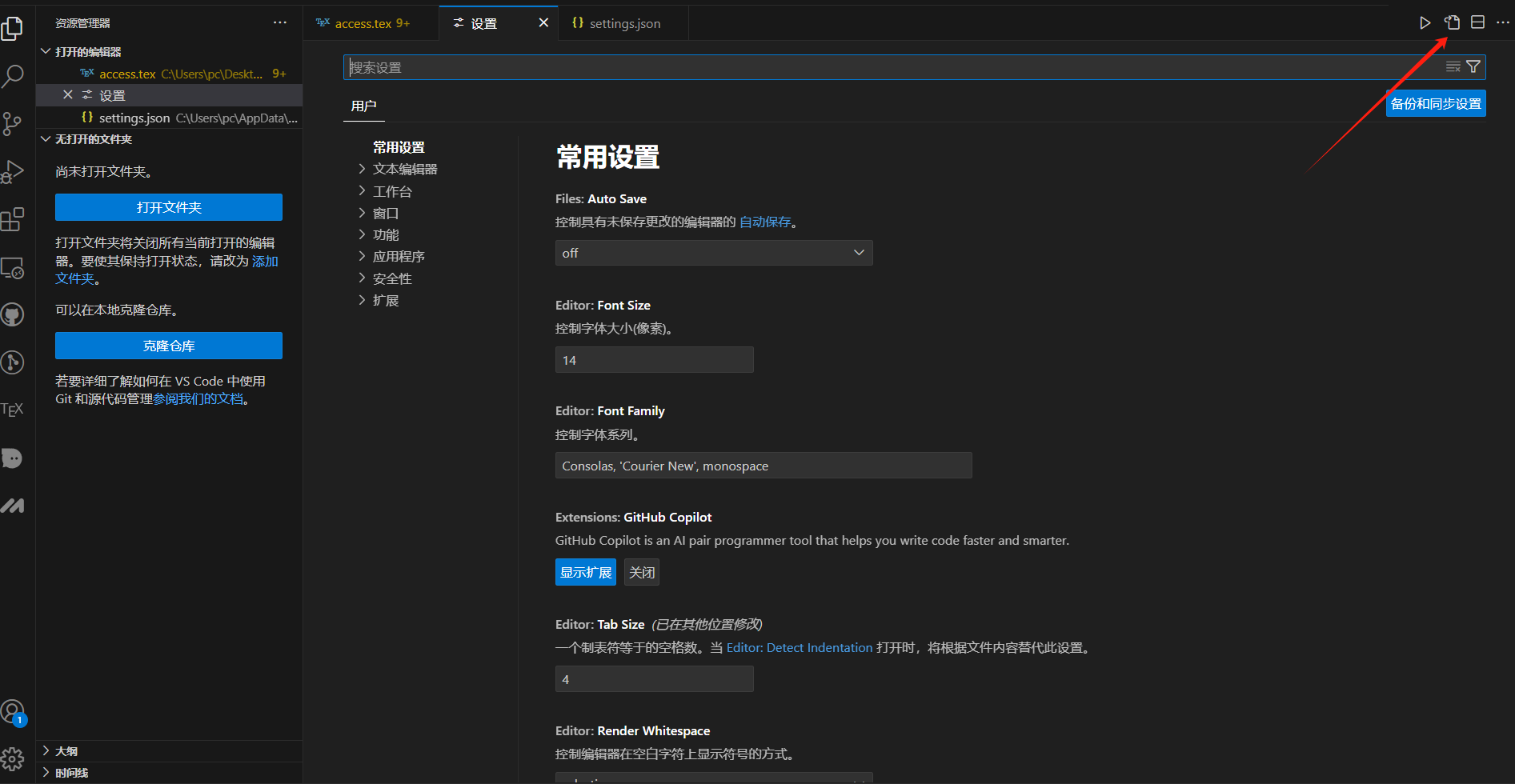Screen dimensions: 1515x784
Task: Click the Editor Font Size input field
Action: [655, 360]
